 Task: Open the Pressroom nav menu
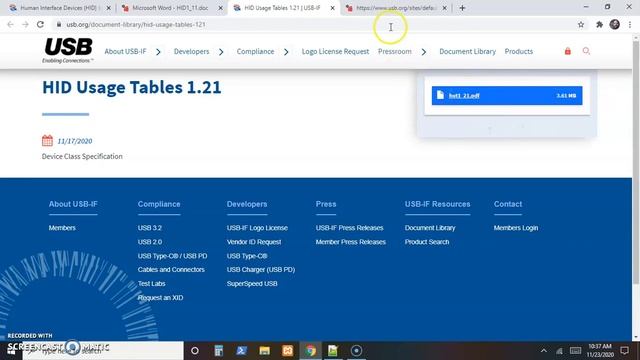(x=395, y=51)
